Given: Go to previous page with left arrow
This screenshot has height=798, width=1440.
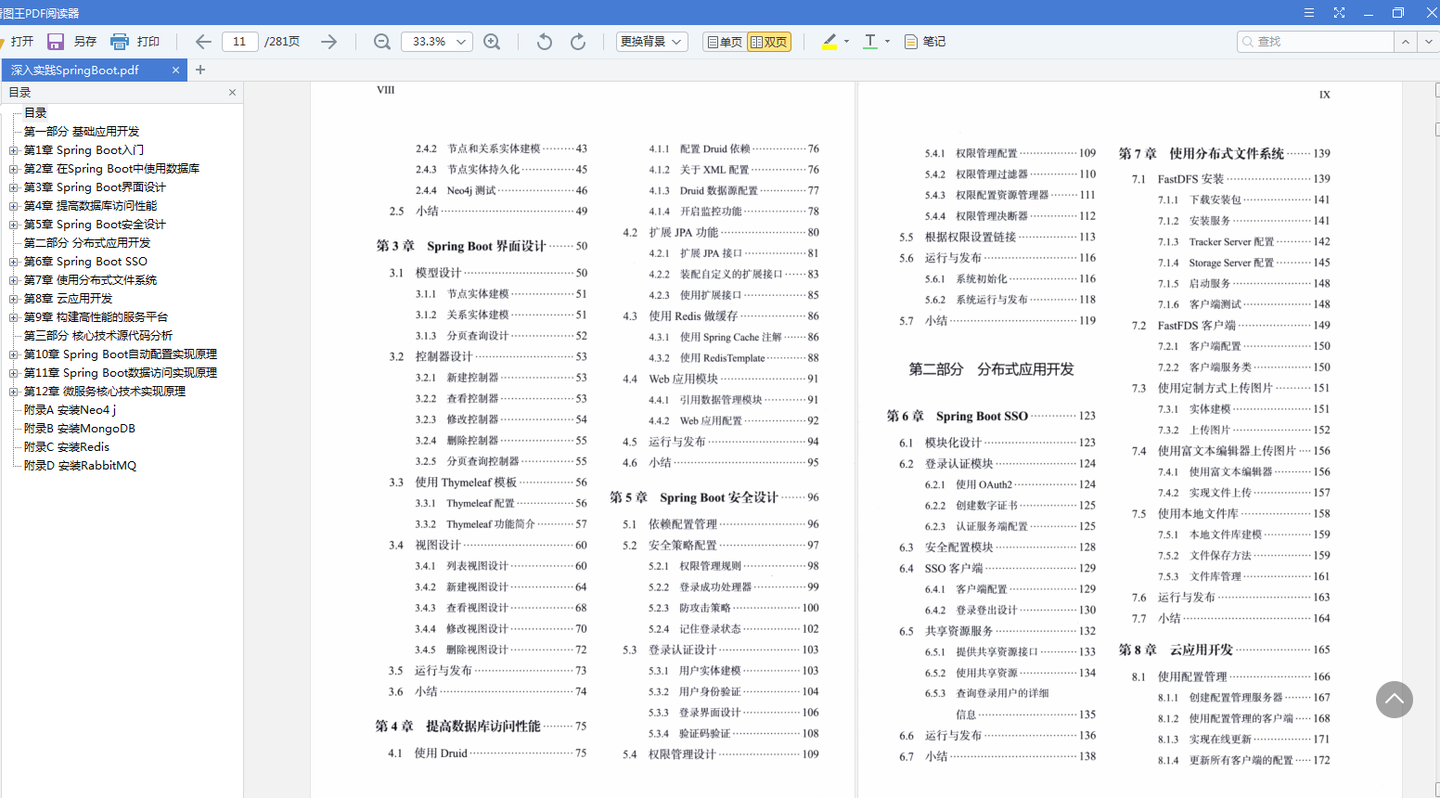Looking at the screenshot, I should pyautogui.click(x=203, y=42).
